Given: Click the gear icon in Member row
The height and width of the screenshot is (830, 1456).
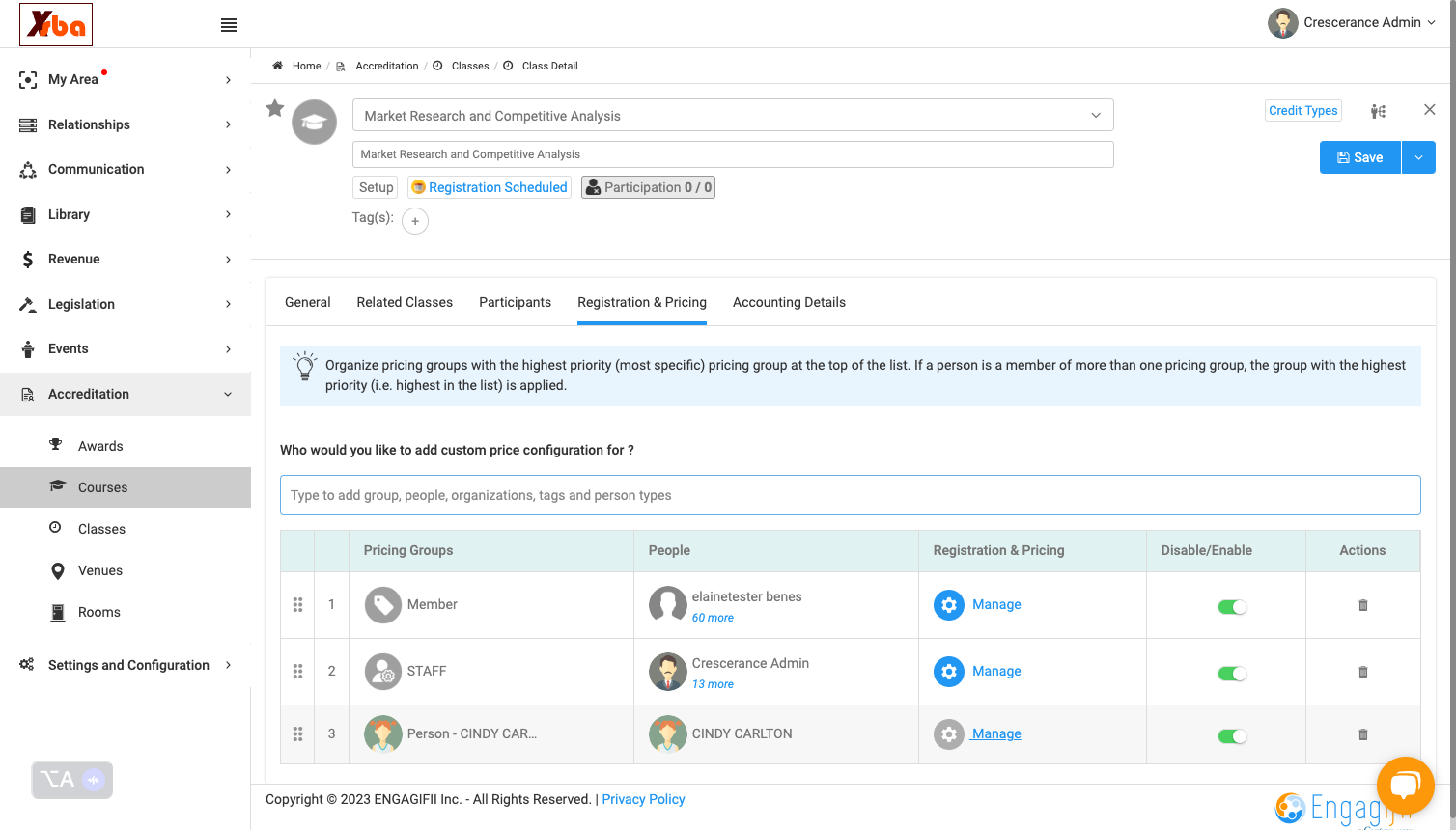Looking at the screenshot, I should (949, 605).
